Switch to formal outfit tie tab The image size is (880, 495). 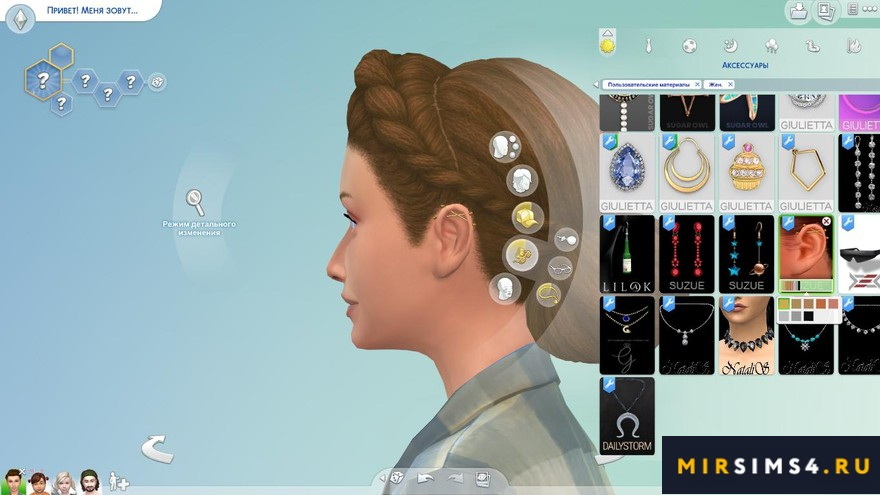point(648,46)
